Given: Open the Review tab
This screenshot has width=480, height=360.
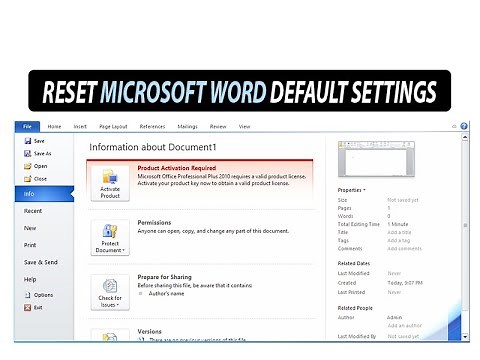Looking at the screenshot, I should (x=218, y=127).
